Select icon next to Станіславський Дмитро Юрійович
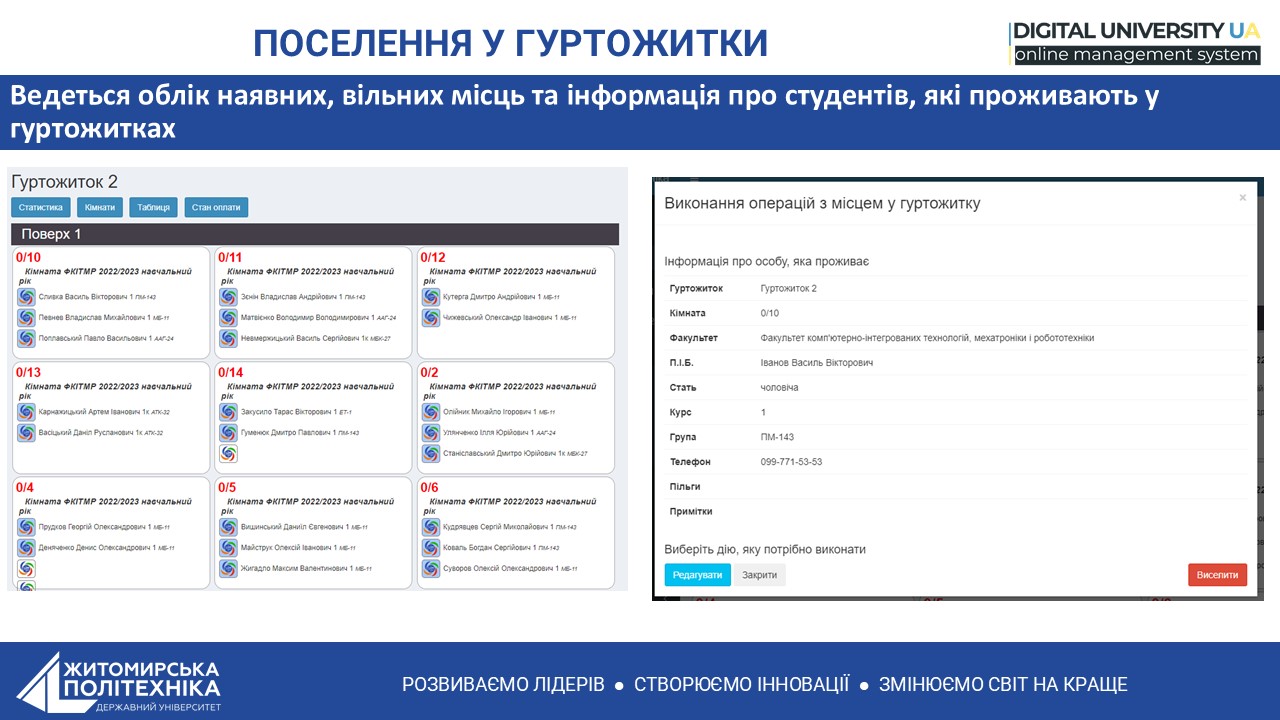The height and width of the screenshot is (720, 1280). 430,454
